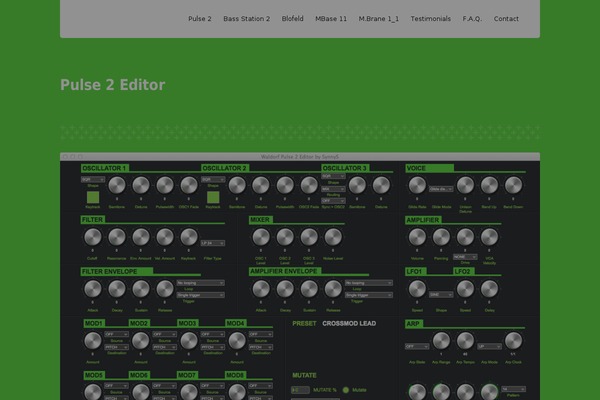
Task: Click the Glide Rate knob
Action: [x=417, y=185]
